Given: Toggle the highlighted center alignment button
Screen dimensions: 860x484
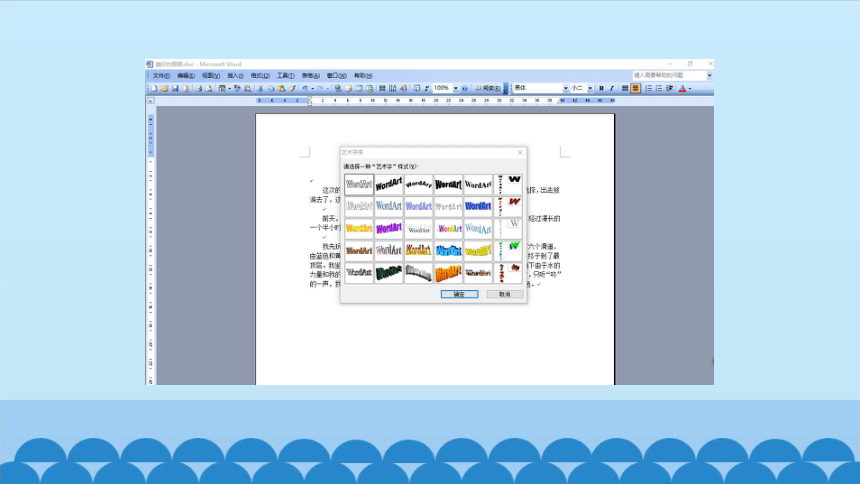Looking at the screenshot, I should pos(636,88).
